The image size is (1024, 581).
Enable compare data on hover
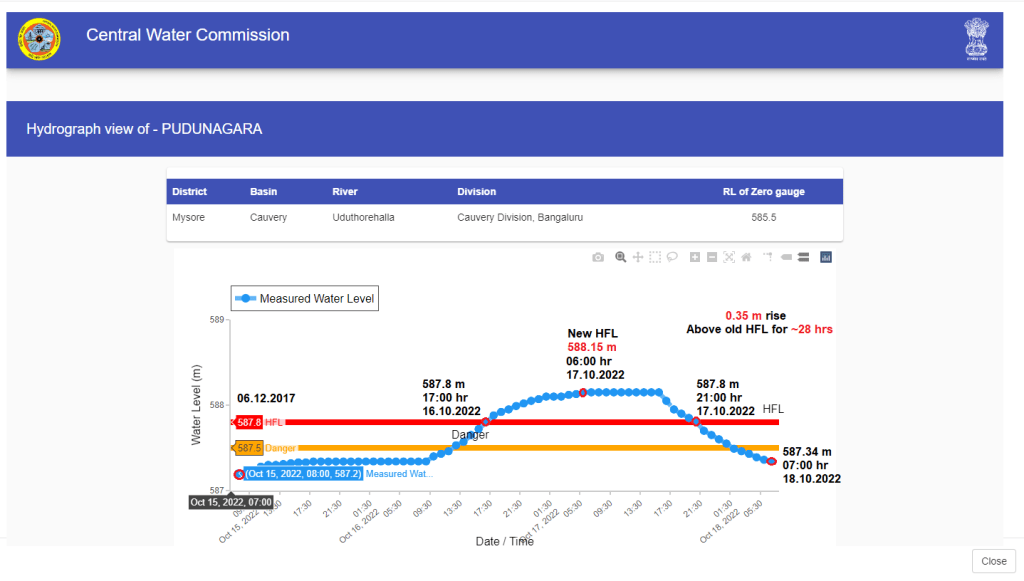point(803,257)
